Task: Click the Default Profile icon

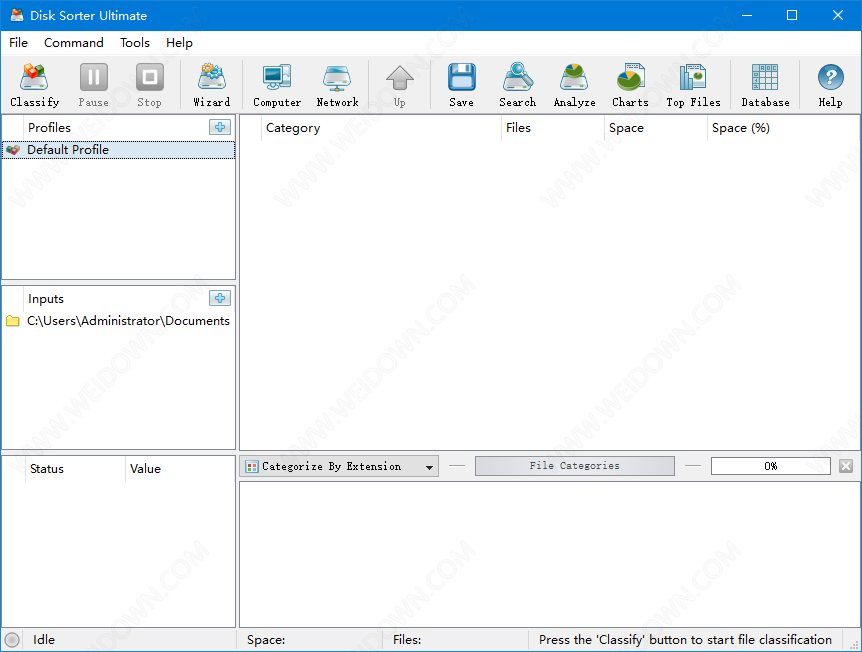Action: [13, 150]
